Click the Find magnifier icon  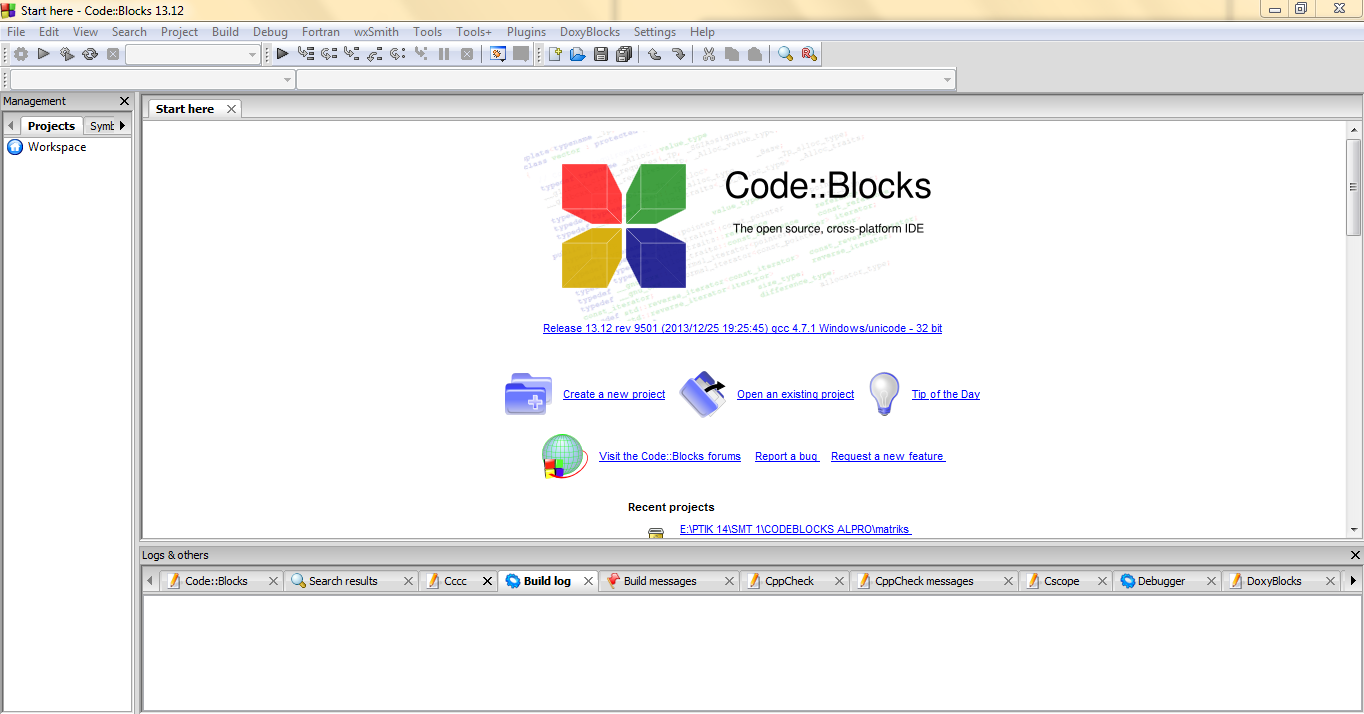click(x=786, y=54)
